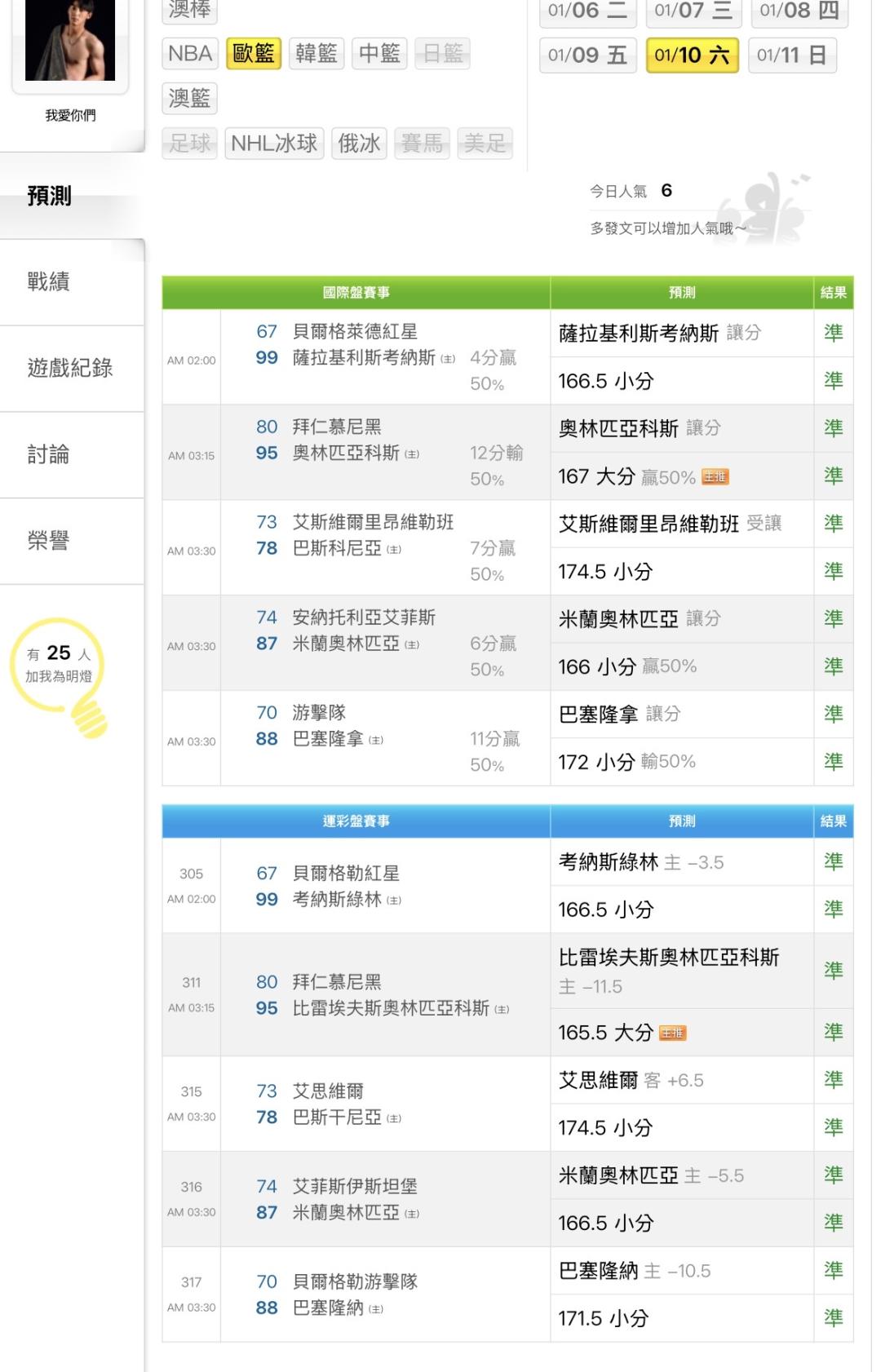Click the 主推 badge beside 165.5 大分
This screenshot has height=1372, width=881.
tap(672, 1033)
